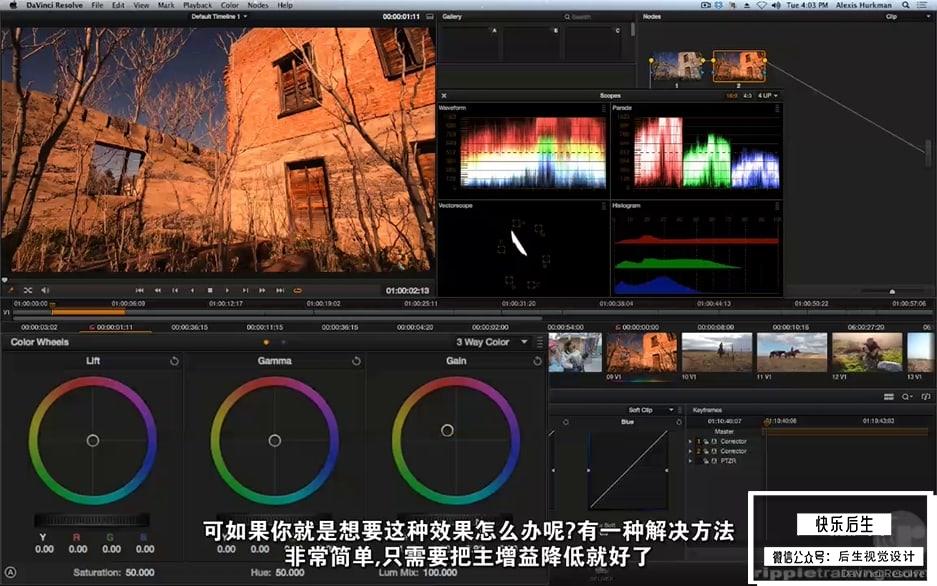Select clip thumbnail 11 V1

tap(792, 352)
